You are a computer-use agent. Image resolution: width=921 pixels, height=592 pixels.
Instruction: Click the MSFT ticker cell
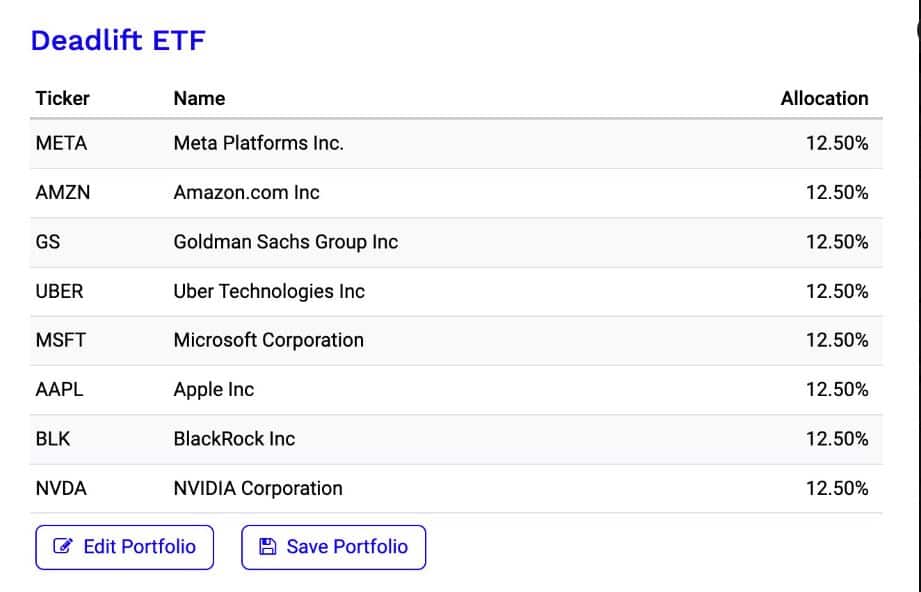(60, 340)
